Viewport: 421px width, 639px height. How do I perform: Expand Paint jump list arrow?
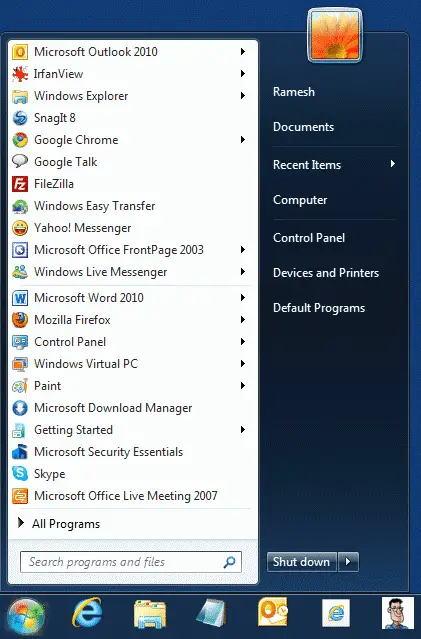click(x=243, y=386)
